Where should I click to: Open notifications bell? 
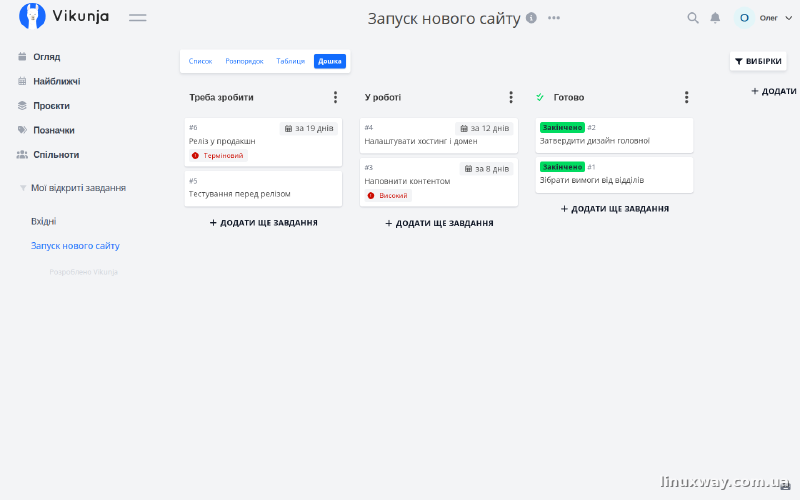[x=715, y=18]
